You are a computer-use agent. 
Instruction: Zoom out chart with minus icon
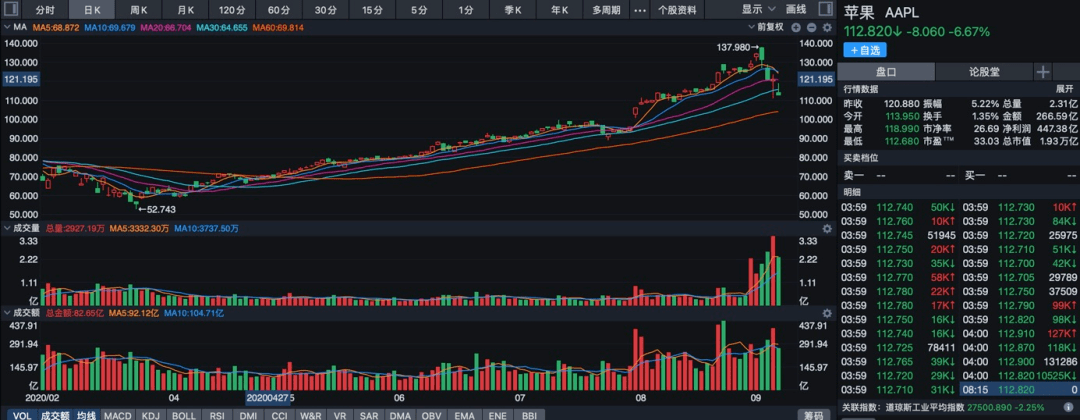(x=811, y=27)
